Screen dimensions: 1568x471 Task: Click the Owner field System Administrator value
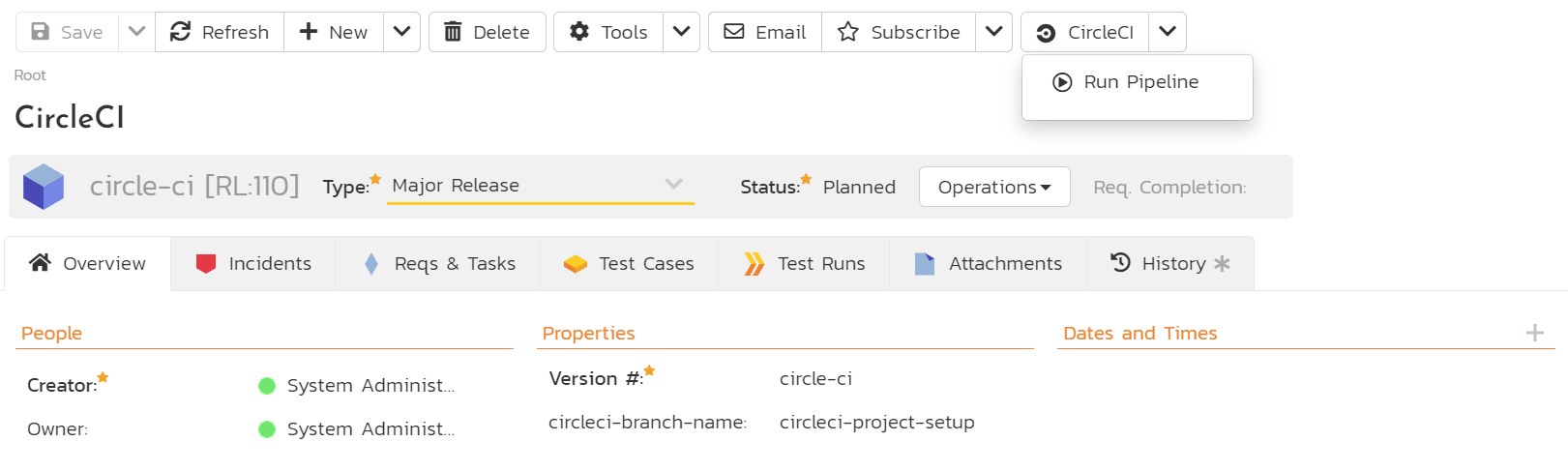click(x=370, y=428)
